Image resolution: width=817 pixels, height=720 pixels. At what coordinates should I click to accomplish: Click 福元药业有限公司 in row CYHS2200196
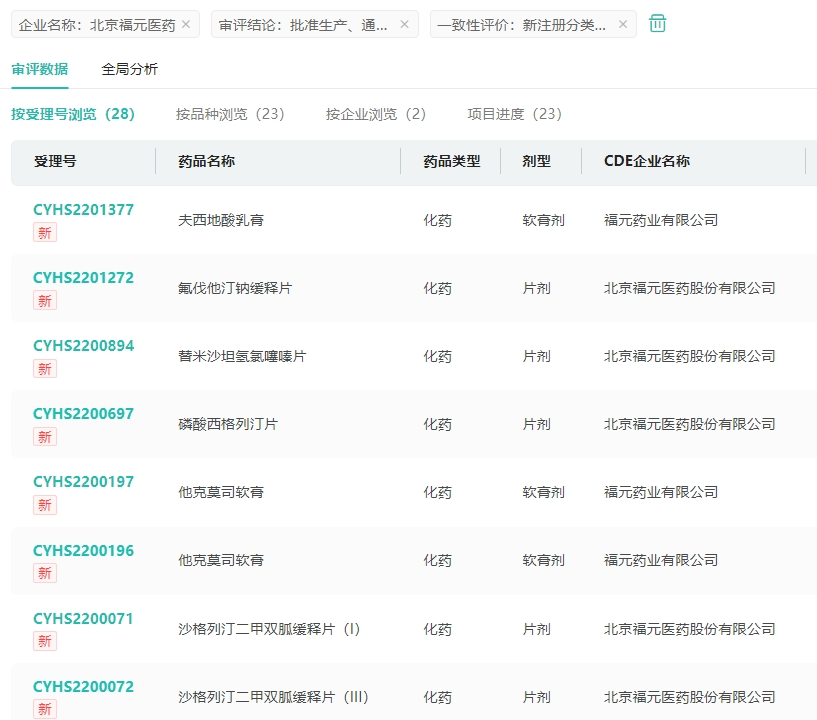pyautogui.click(x=661, y=561)
